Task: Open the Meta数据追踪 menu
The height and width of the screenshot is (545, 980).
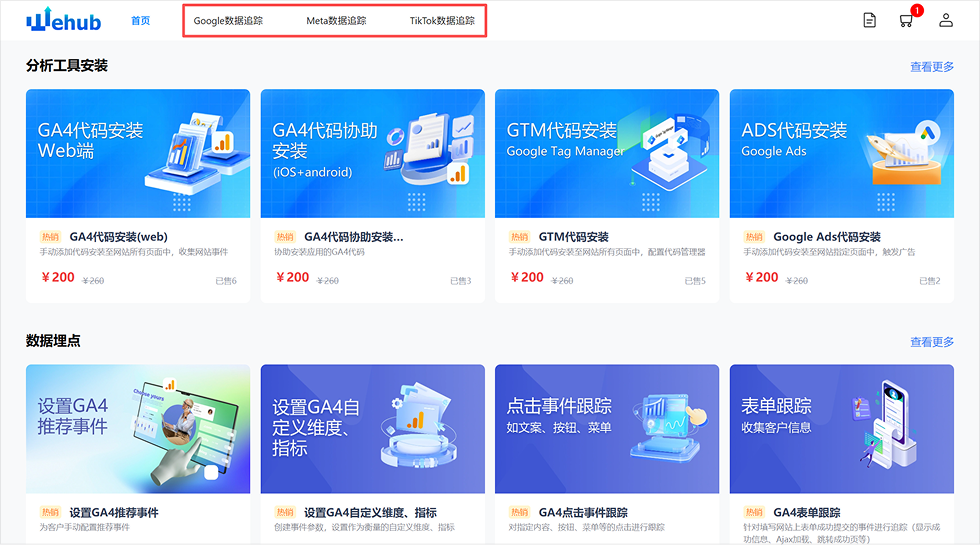Action: coord(336,20)
